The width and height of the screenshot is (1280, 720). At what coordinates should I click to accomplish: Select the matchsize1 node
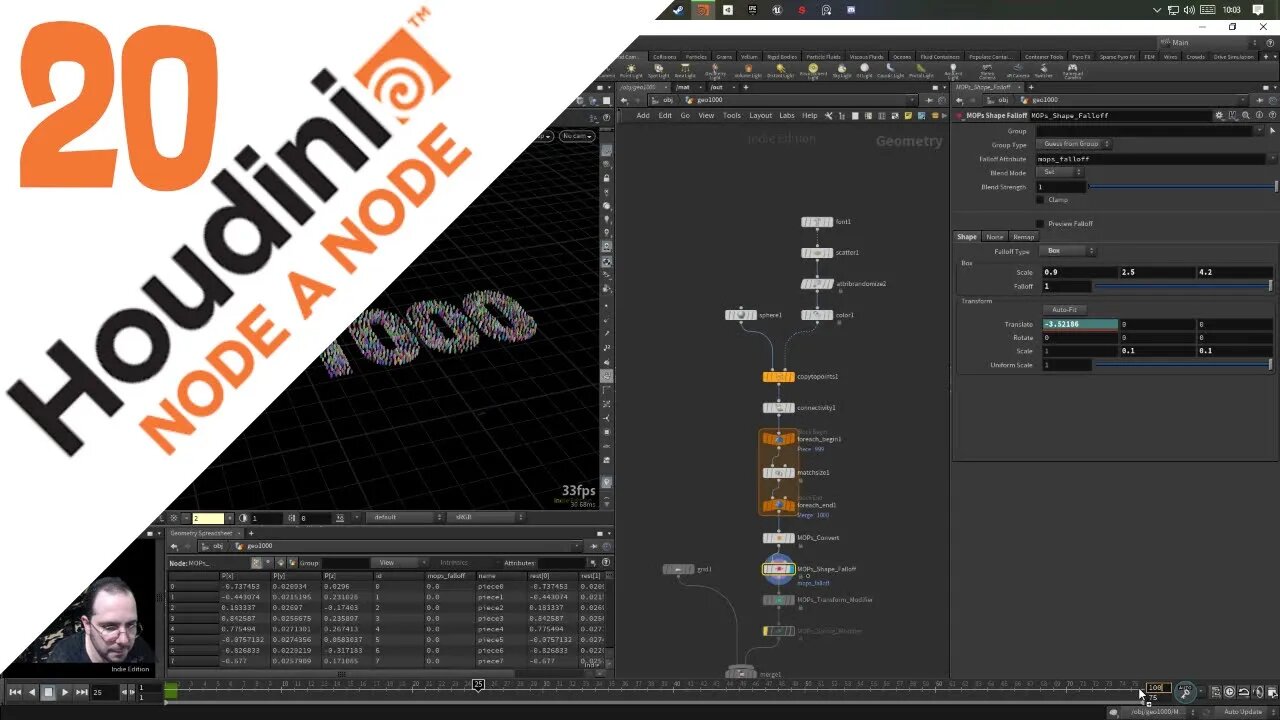click(779, 473)
